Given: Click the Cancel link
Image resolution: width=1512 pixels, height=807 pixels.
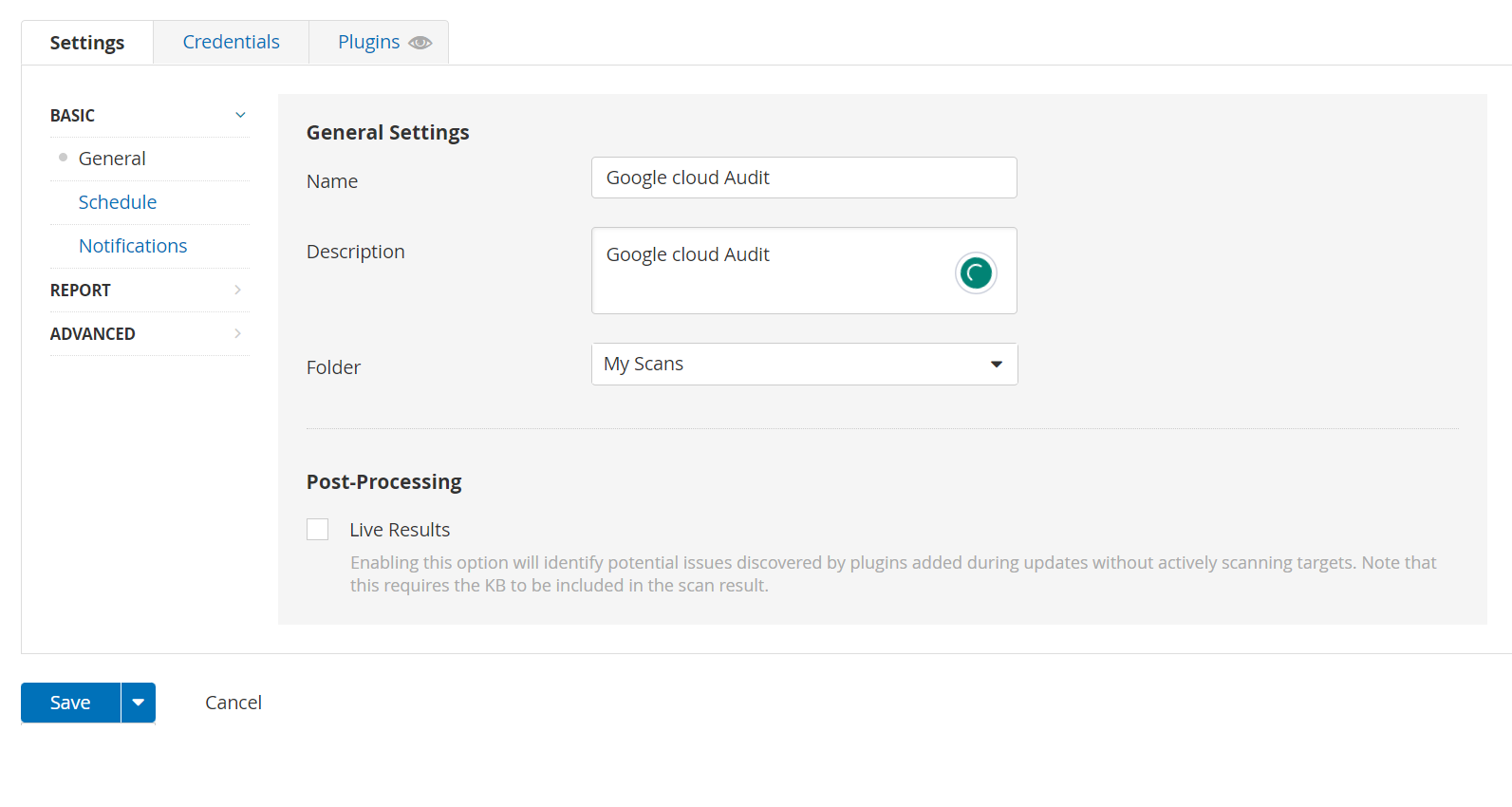Looking at the screenshot, I should pyautogui.click(x=233, y=703).
